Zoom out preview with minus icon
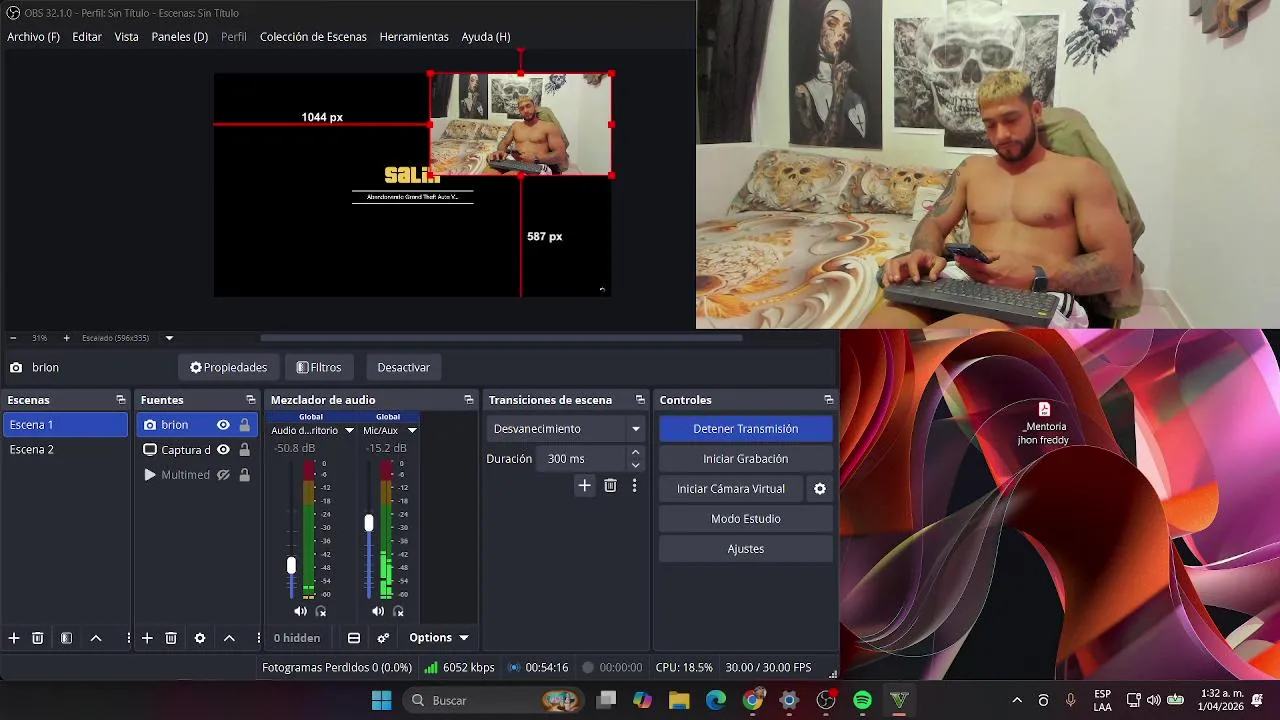The image size is (1280, 720). pyautogui.click(x=13, y=338)
